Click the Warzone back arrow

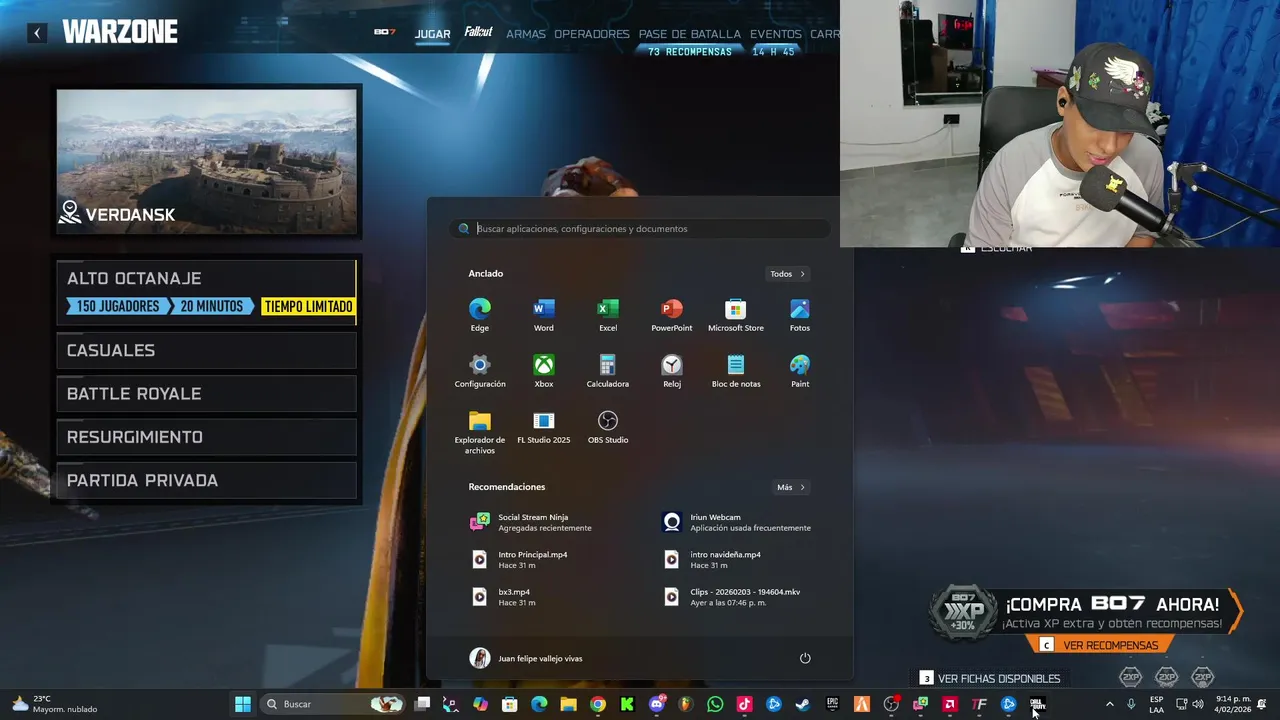37,33
